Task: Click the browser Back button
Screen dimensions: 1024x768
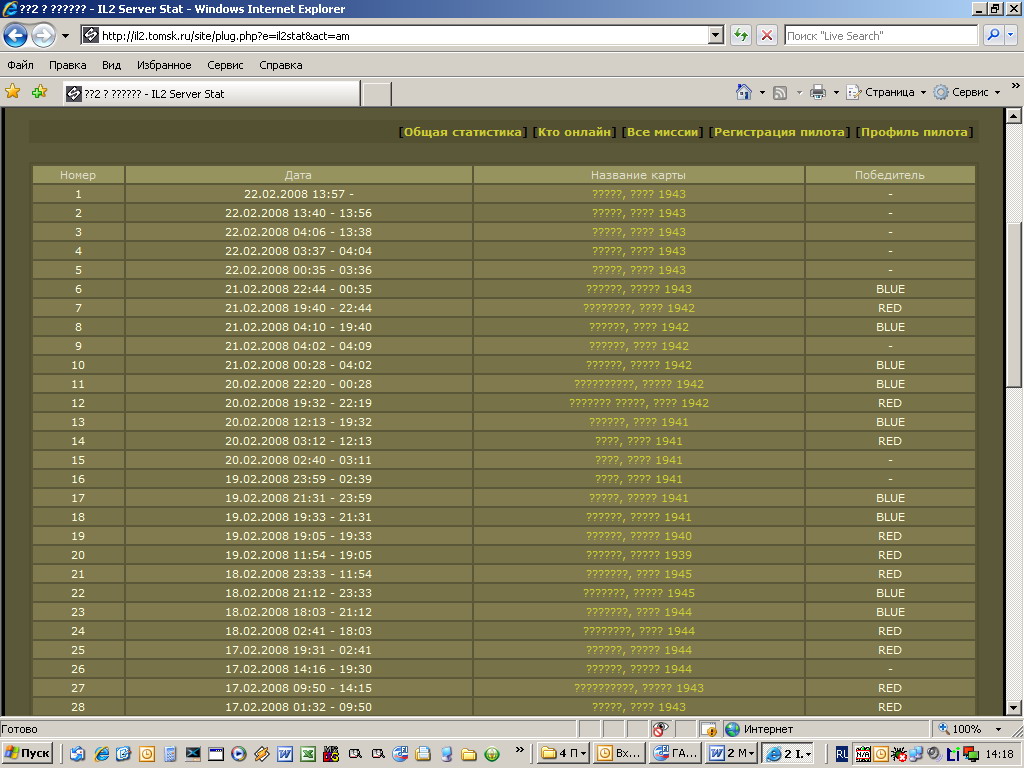Action: point(16,36)
